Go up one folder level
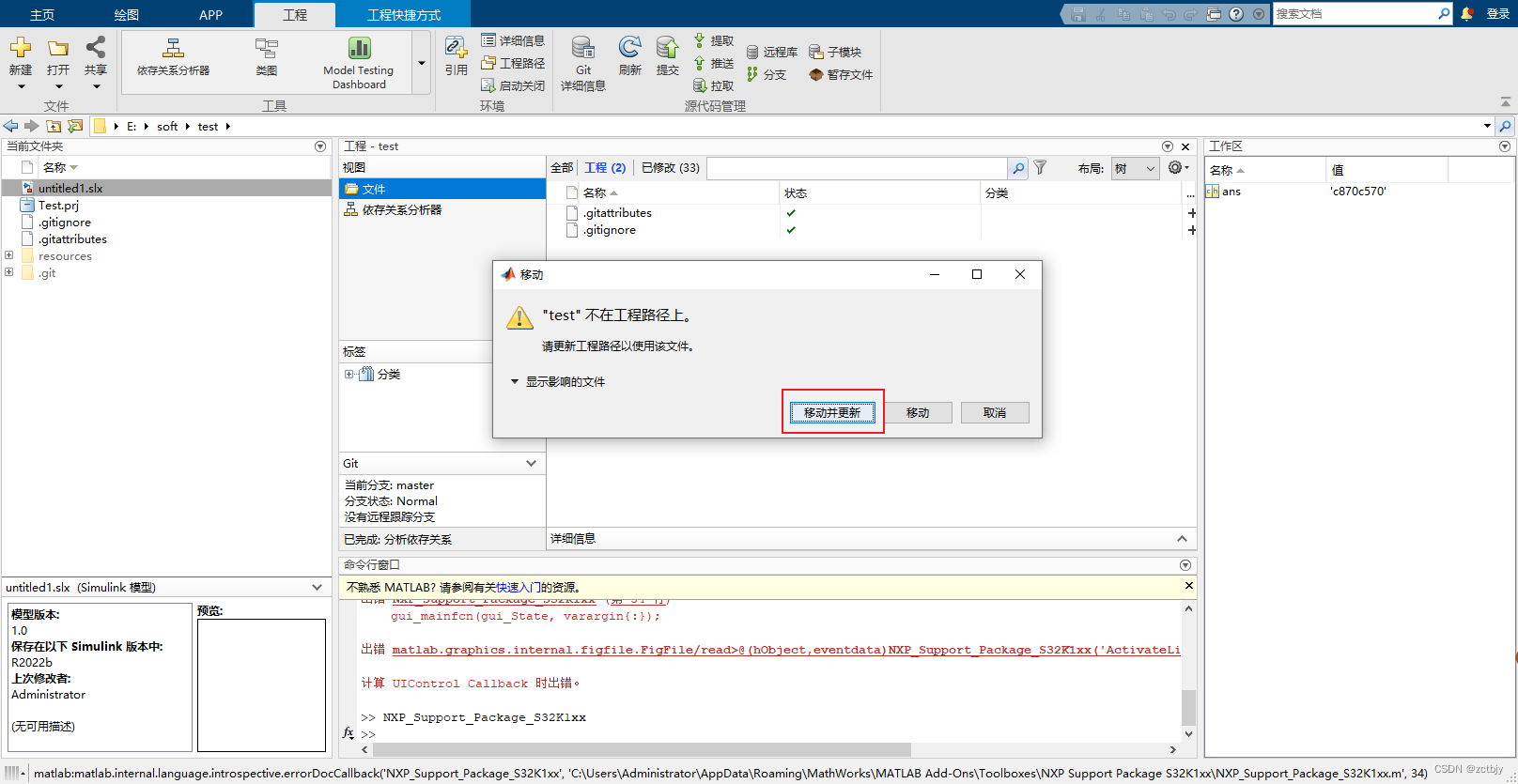Screen dimensions: 1518x784 coord(54,126)
